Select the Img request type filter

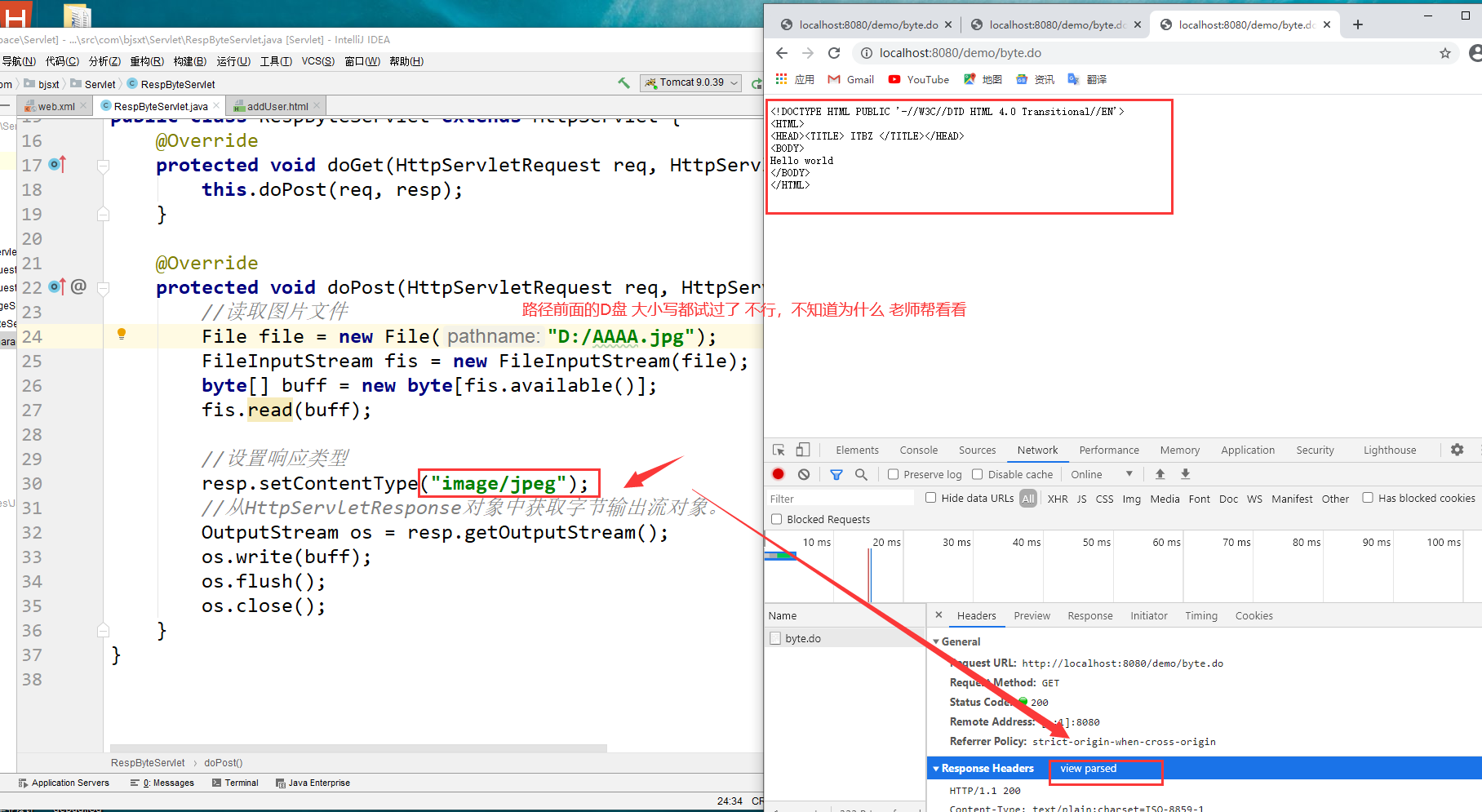(x=1131, y=499)
